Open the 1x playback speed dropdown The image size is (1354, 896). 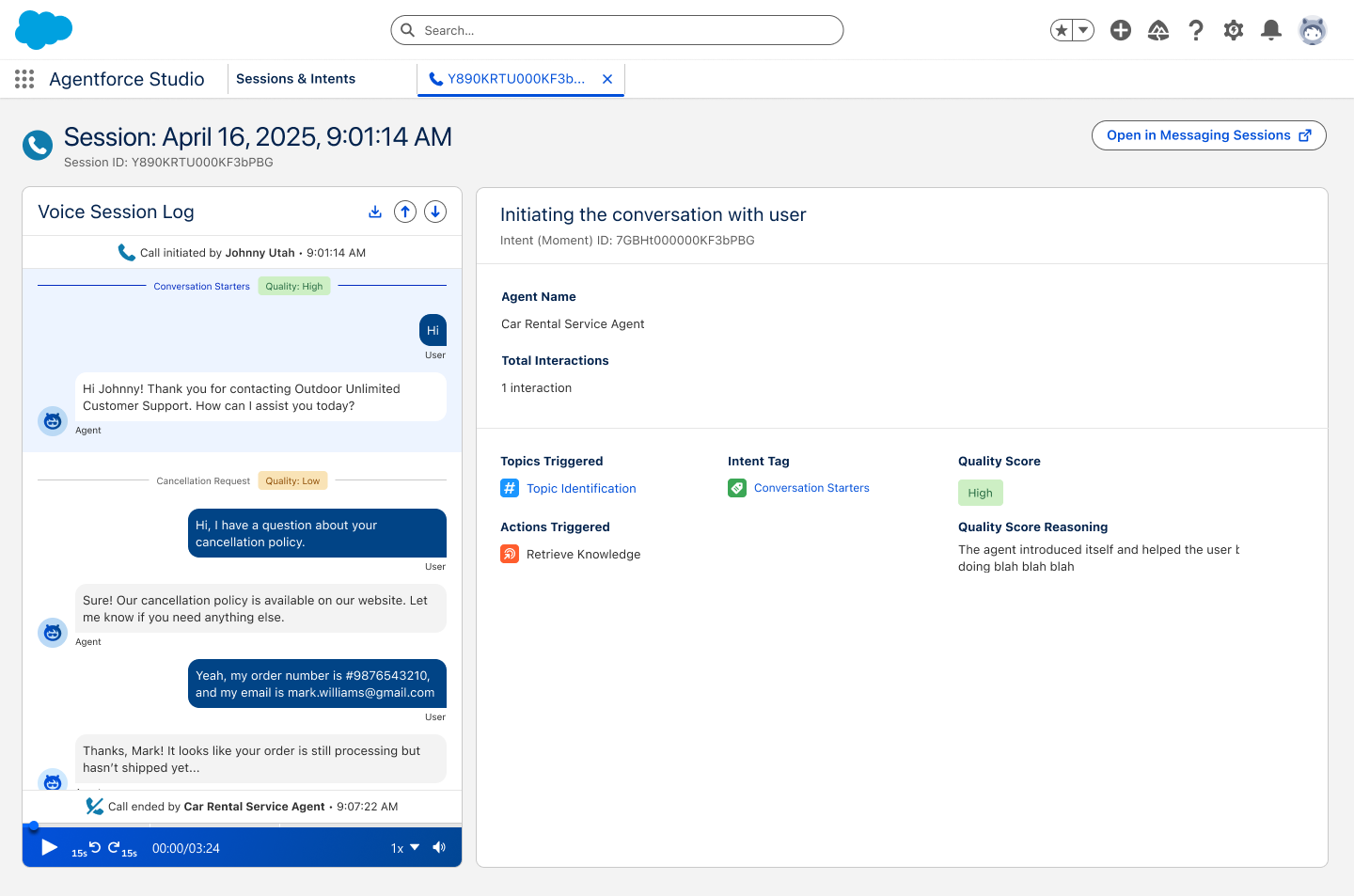click(405, 848)
